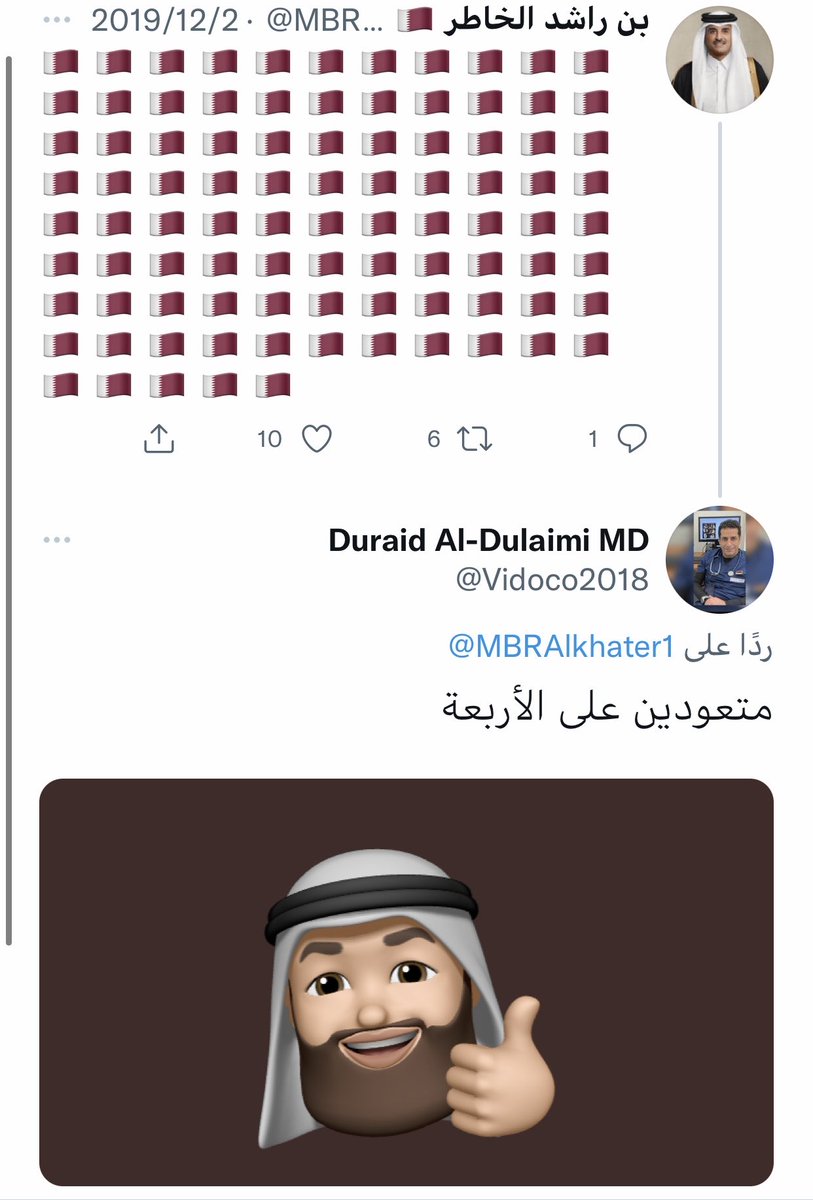The height and width of the screenshot is (1200, 813).
Task: Click the first Qatar flag emoji in the tweet
Action: coord(591,64)
